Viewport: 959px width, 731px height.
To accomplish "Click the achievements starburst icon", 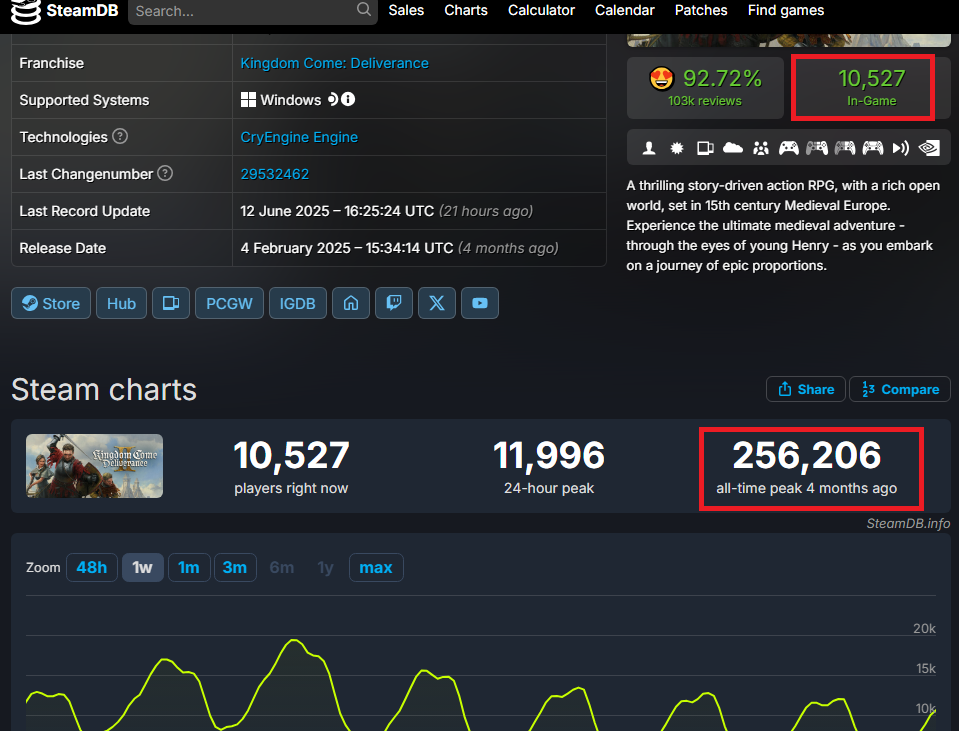I will point(677,148).
